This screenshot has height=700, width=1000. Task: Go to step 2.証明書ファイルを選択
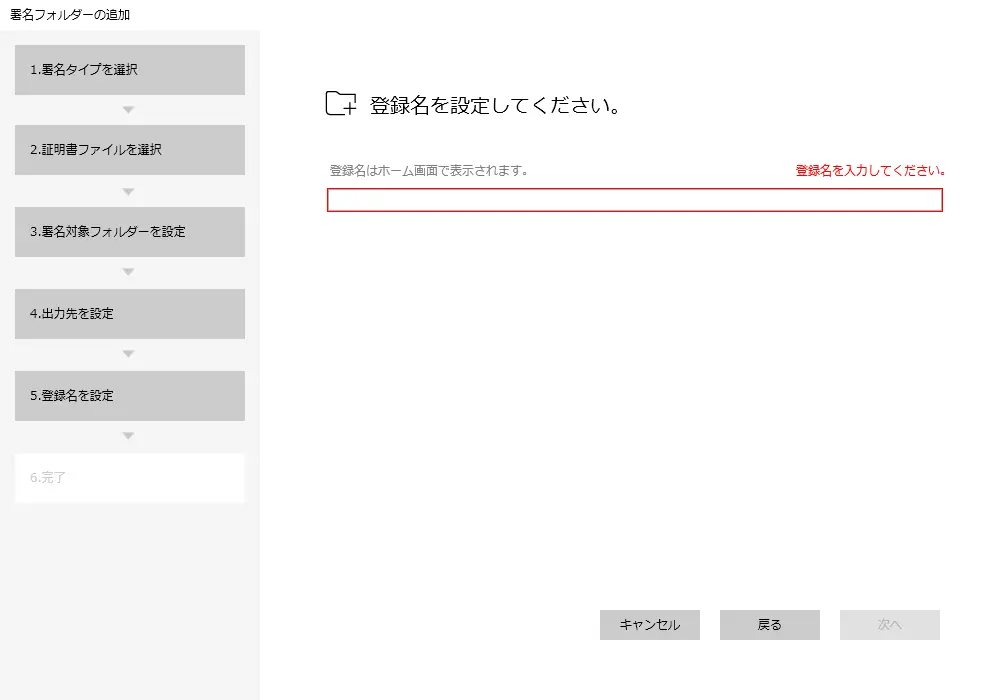click(x=130, y=150)
